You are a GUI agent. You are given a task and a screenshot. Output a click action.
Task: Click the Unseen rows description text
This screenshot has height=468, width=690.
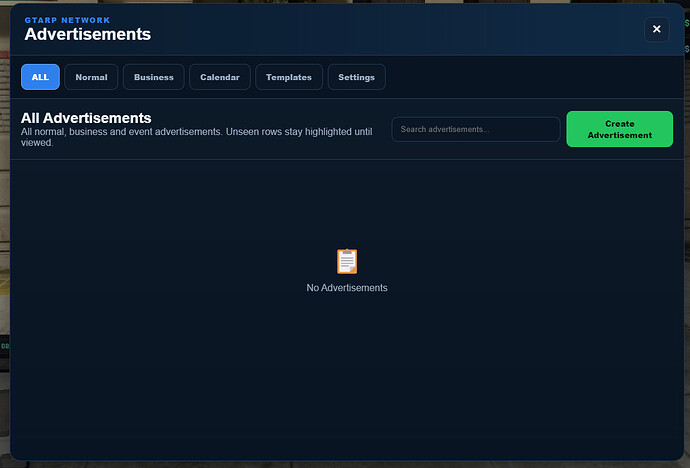(x=196, y=137)
